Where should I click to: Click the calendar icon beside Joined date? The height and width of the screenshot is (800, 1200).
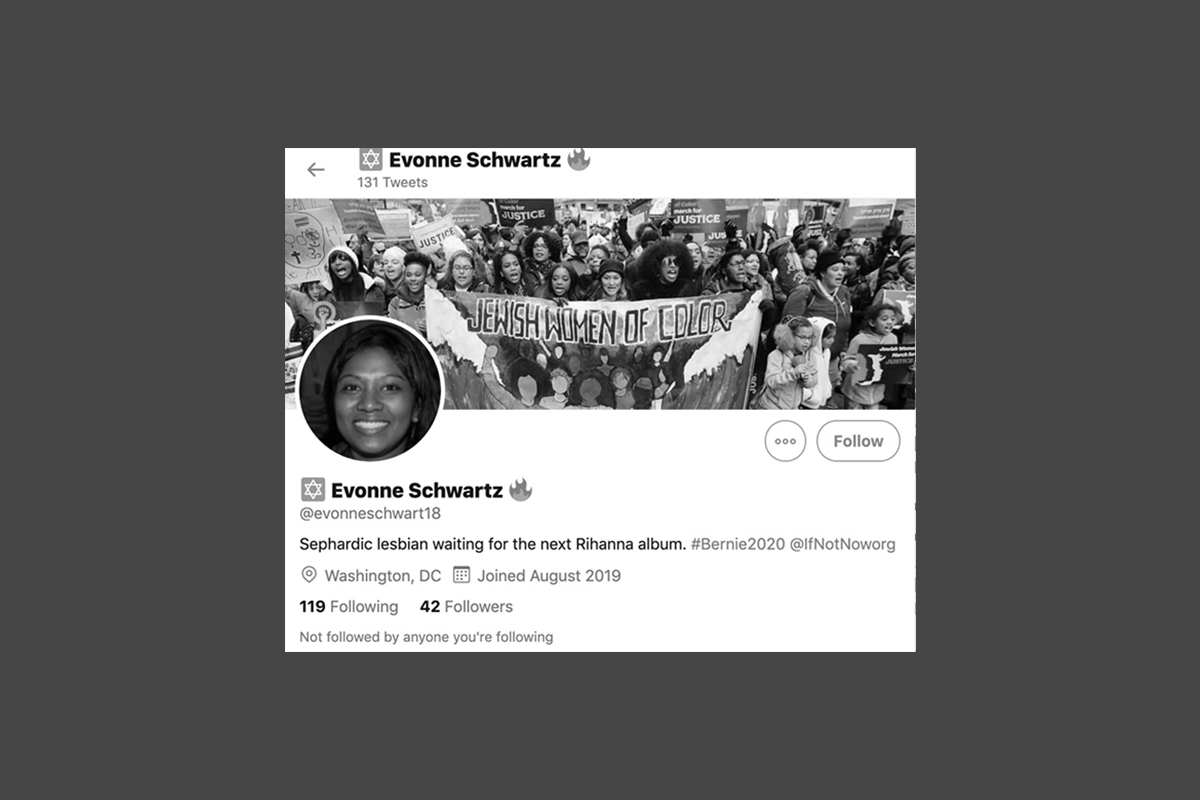click(x=461, y=575)
